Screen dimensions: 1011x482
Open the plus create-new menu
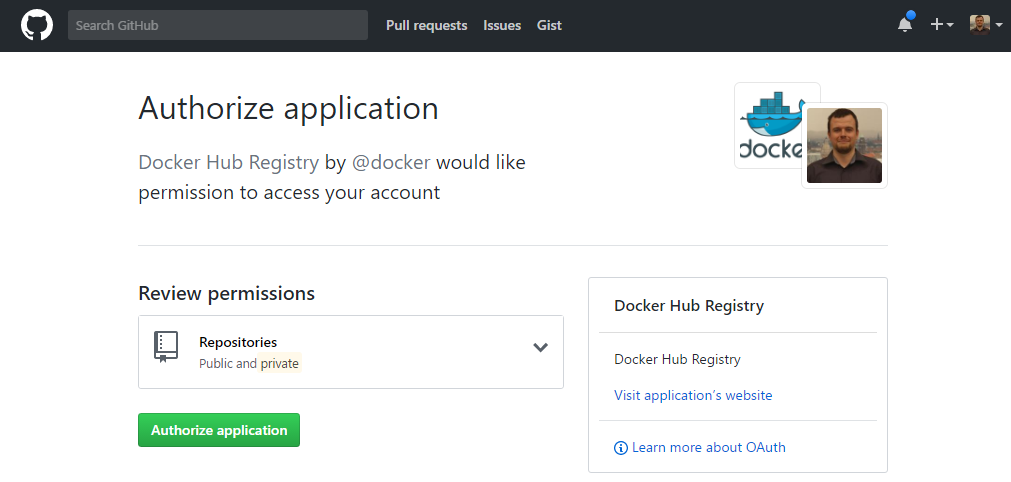coord(941,24)
